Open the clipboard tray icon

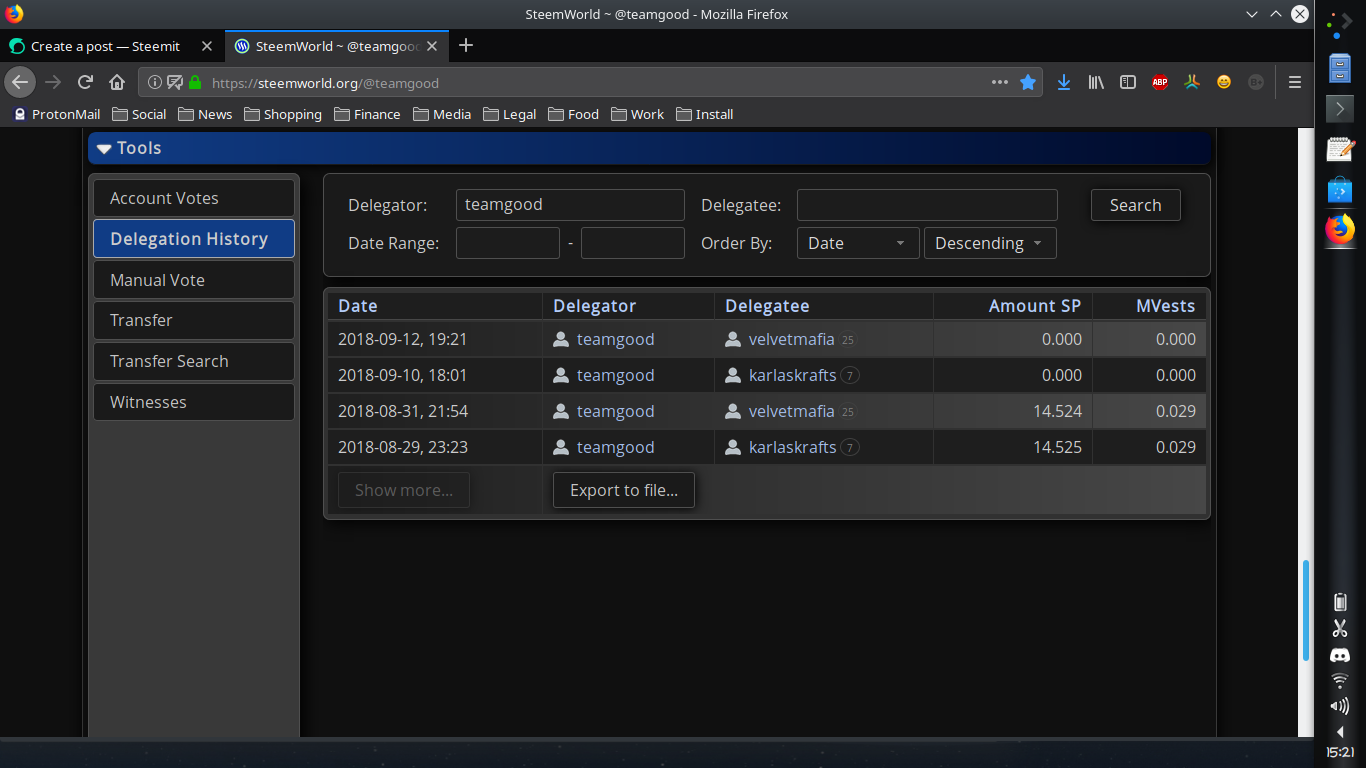pos(1340,602)
